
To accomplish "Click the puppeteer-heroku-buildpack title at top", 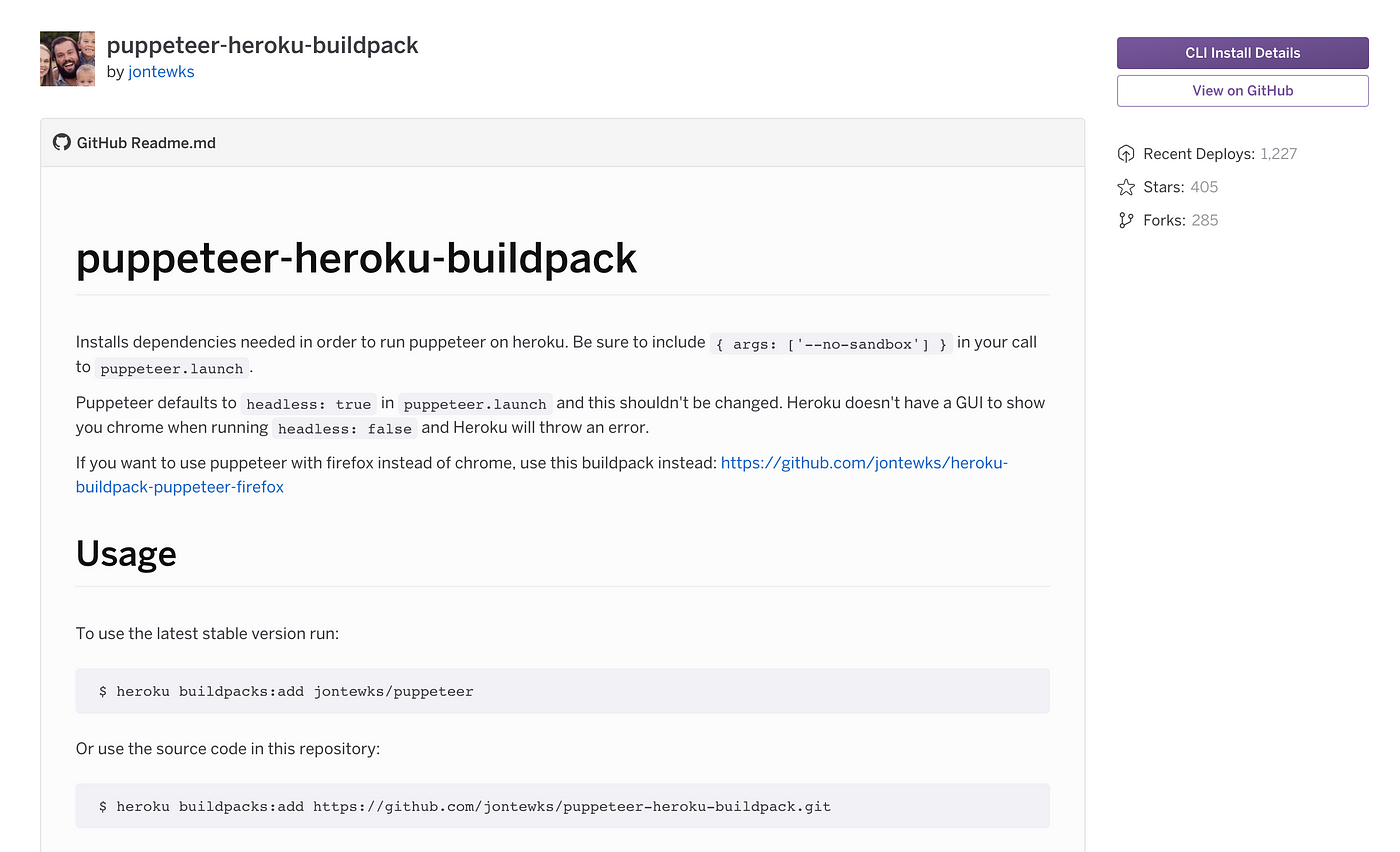I will [262, 45].
